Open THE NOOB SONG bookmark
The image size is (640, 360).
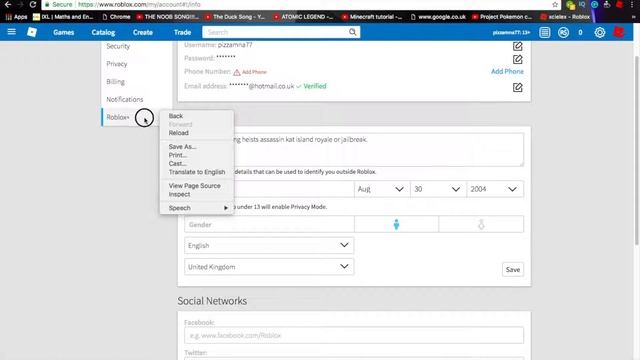(168, 17)
